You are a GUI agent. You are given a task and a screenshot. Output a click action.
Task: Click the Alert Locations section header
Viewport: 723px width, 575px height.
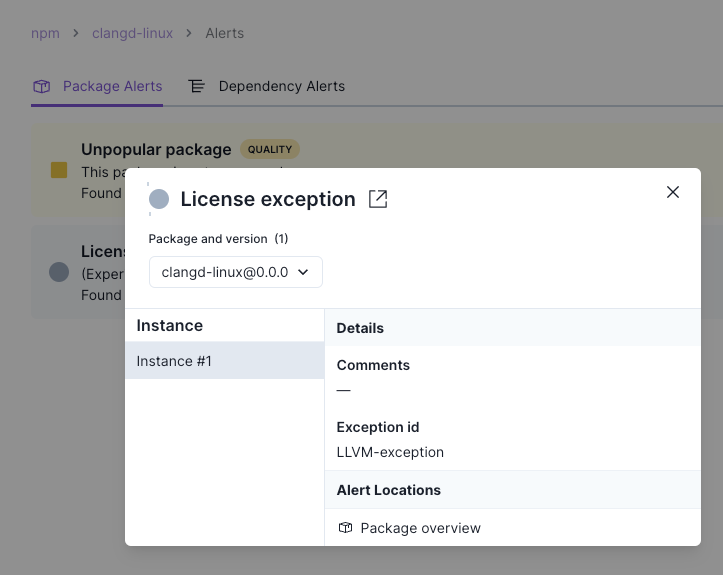(389, 490)
